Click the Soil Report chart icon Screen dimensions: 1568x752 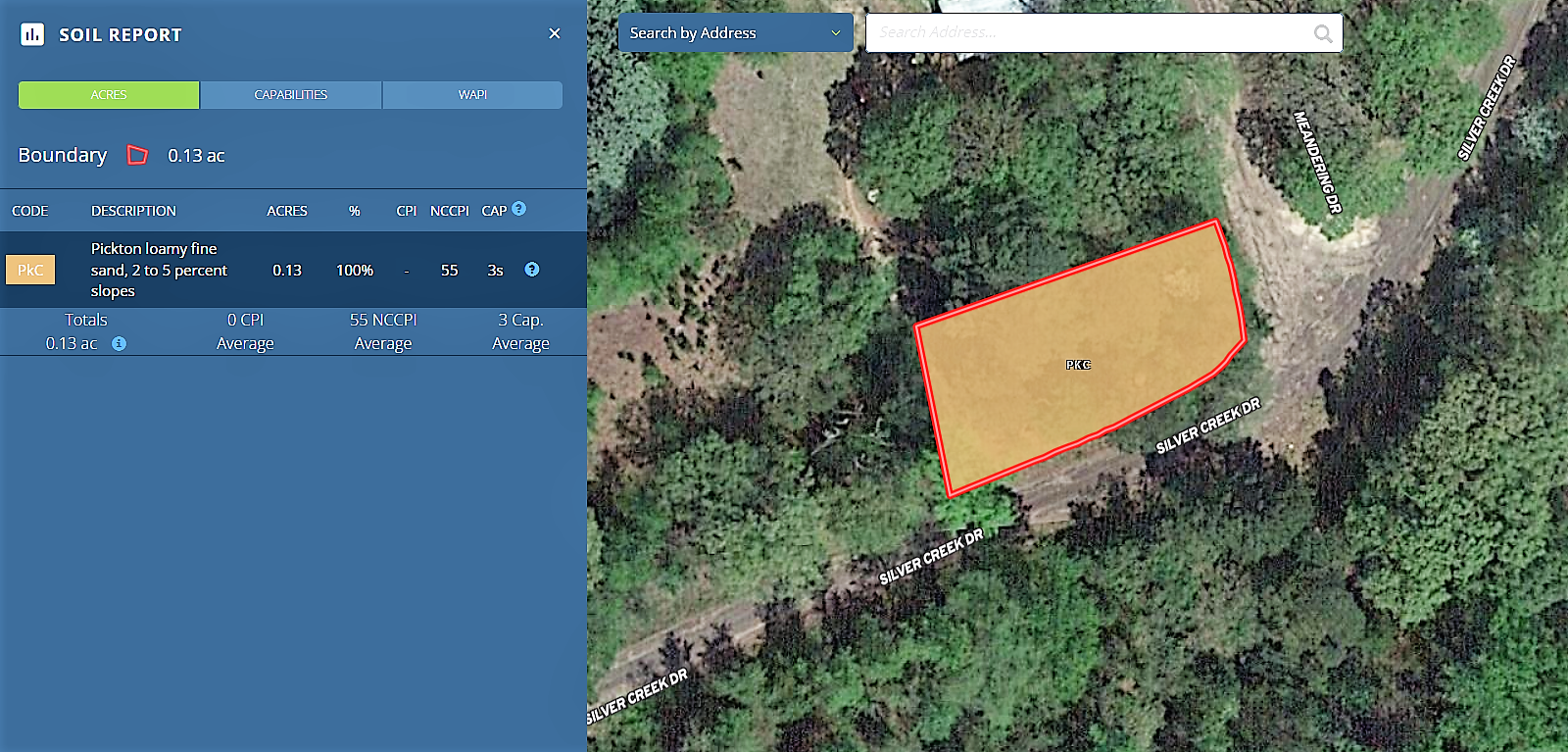[x=32, y=35]
